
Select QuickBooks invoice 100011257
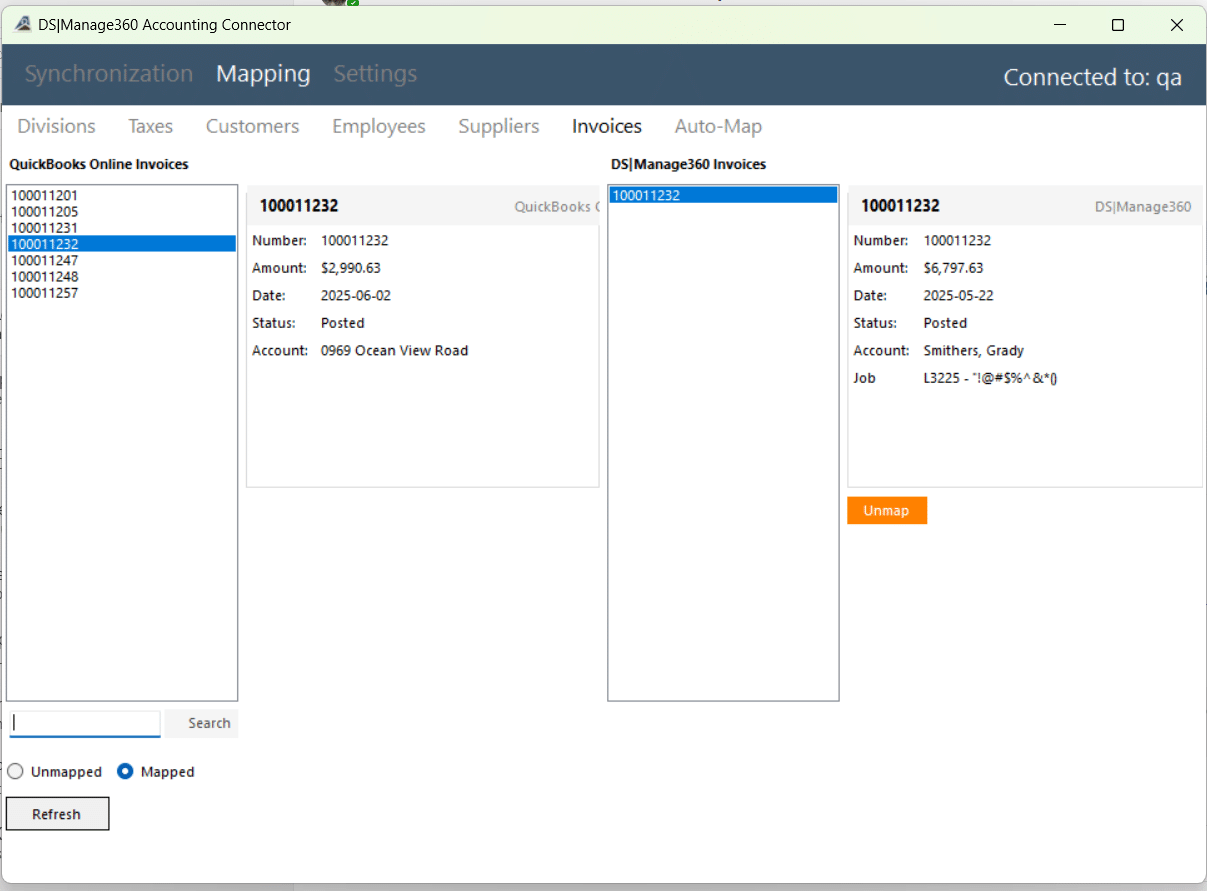45,293
